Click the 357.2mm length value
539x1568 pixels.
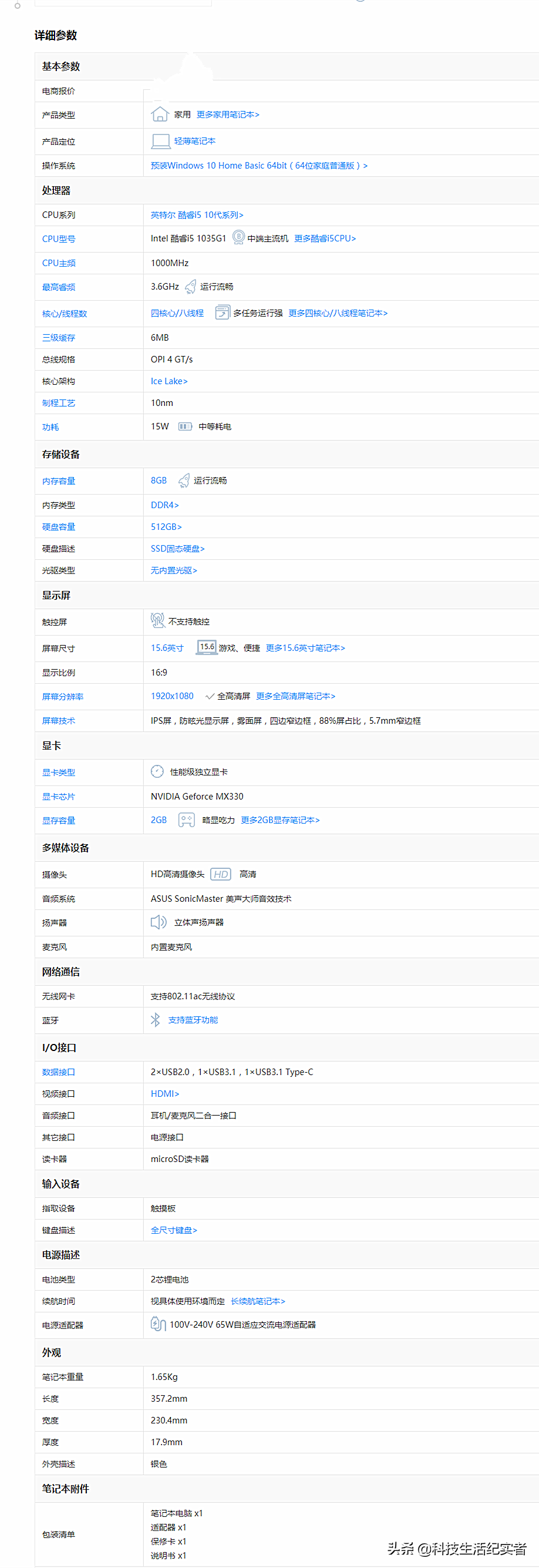169,1399
